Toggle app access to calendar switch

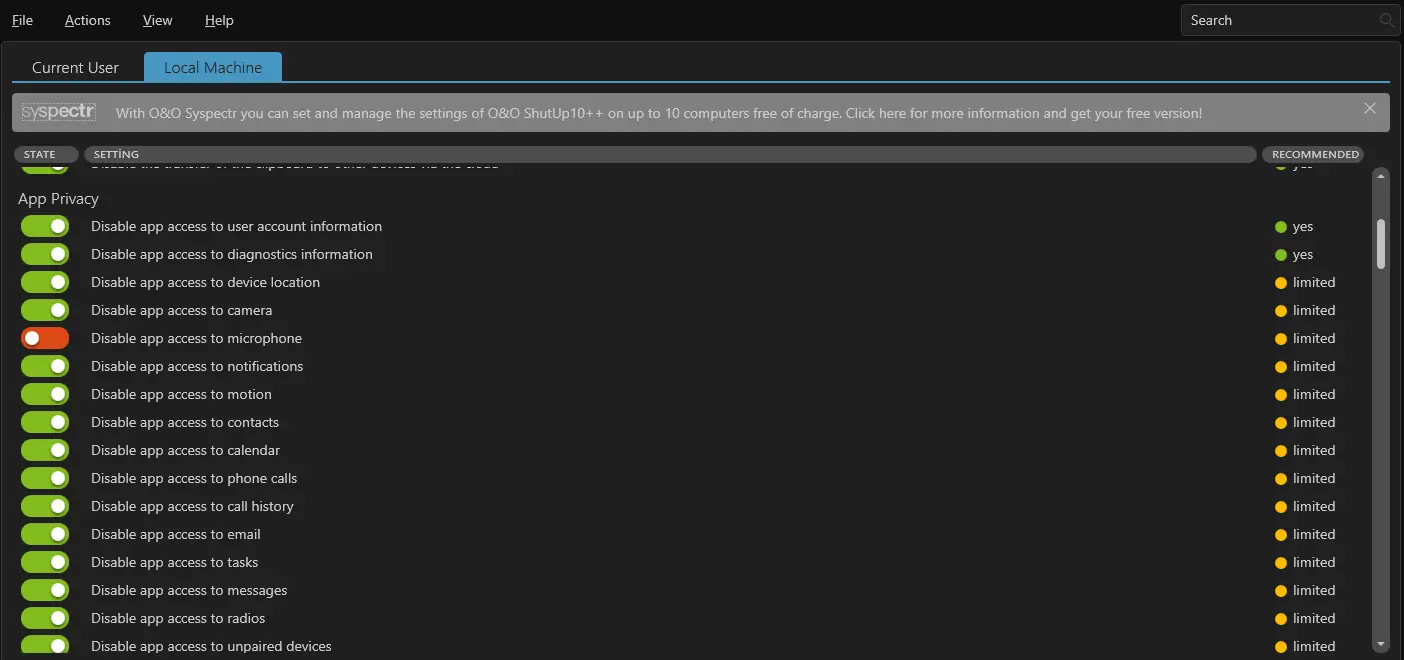(45, 450)
